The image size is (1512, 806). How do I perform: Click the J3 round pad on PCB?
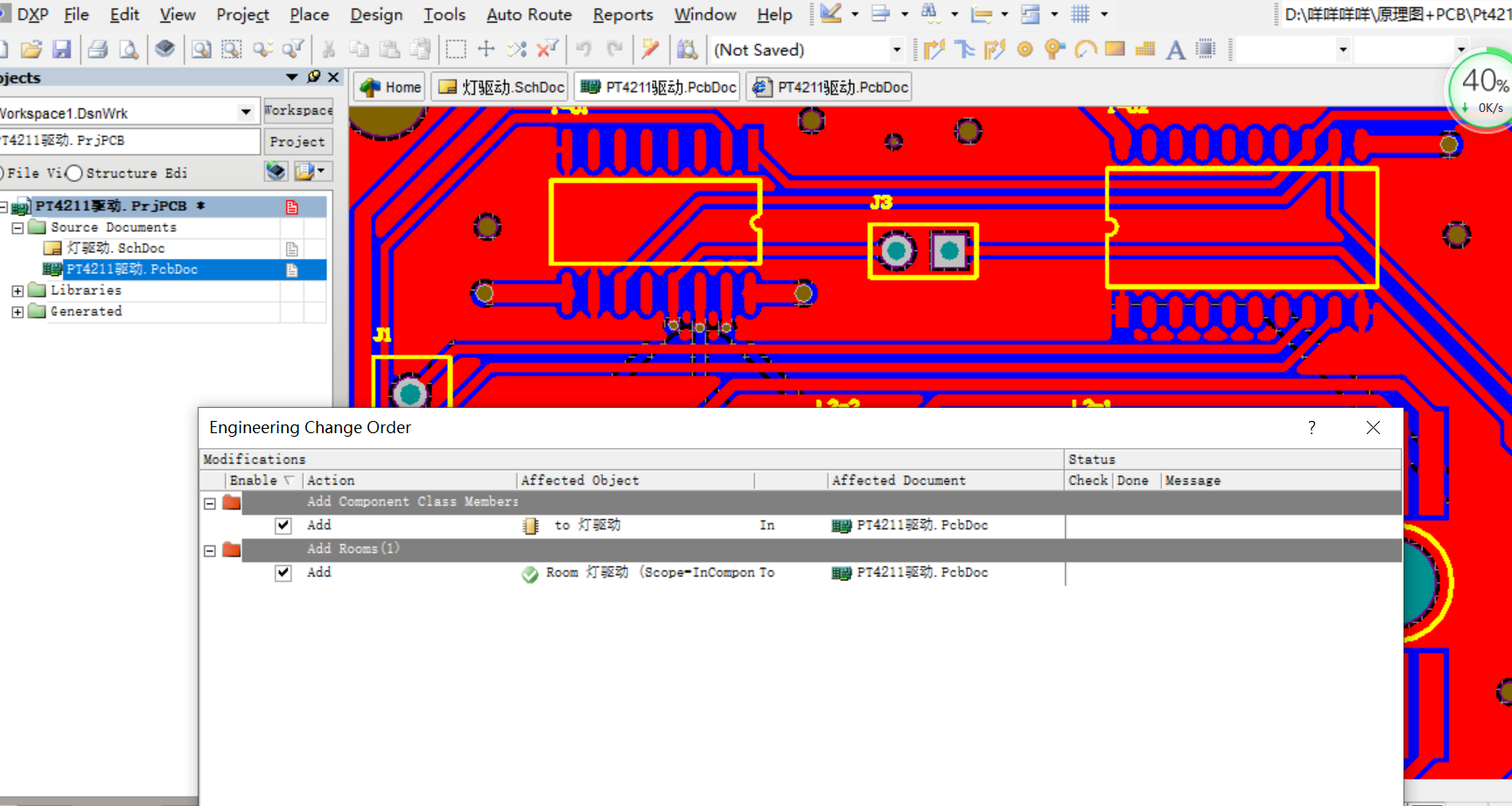tap(896, 252)
